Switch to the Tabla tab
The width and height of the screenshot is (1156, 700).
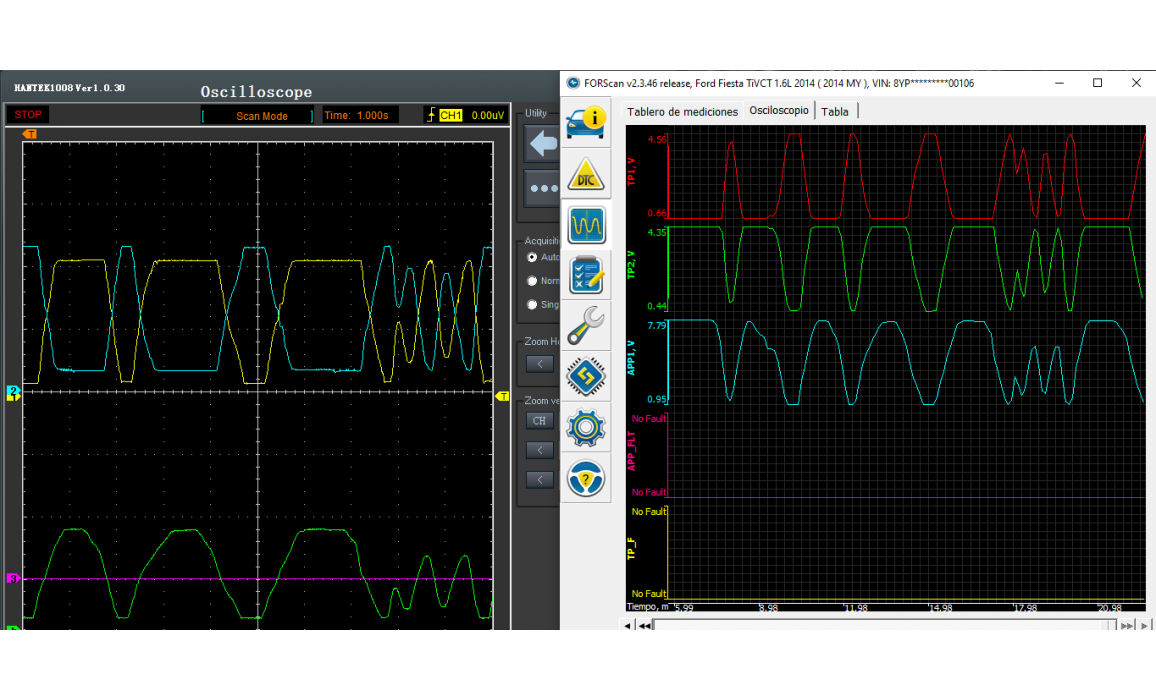pos(835,111)
